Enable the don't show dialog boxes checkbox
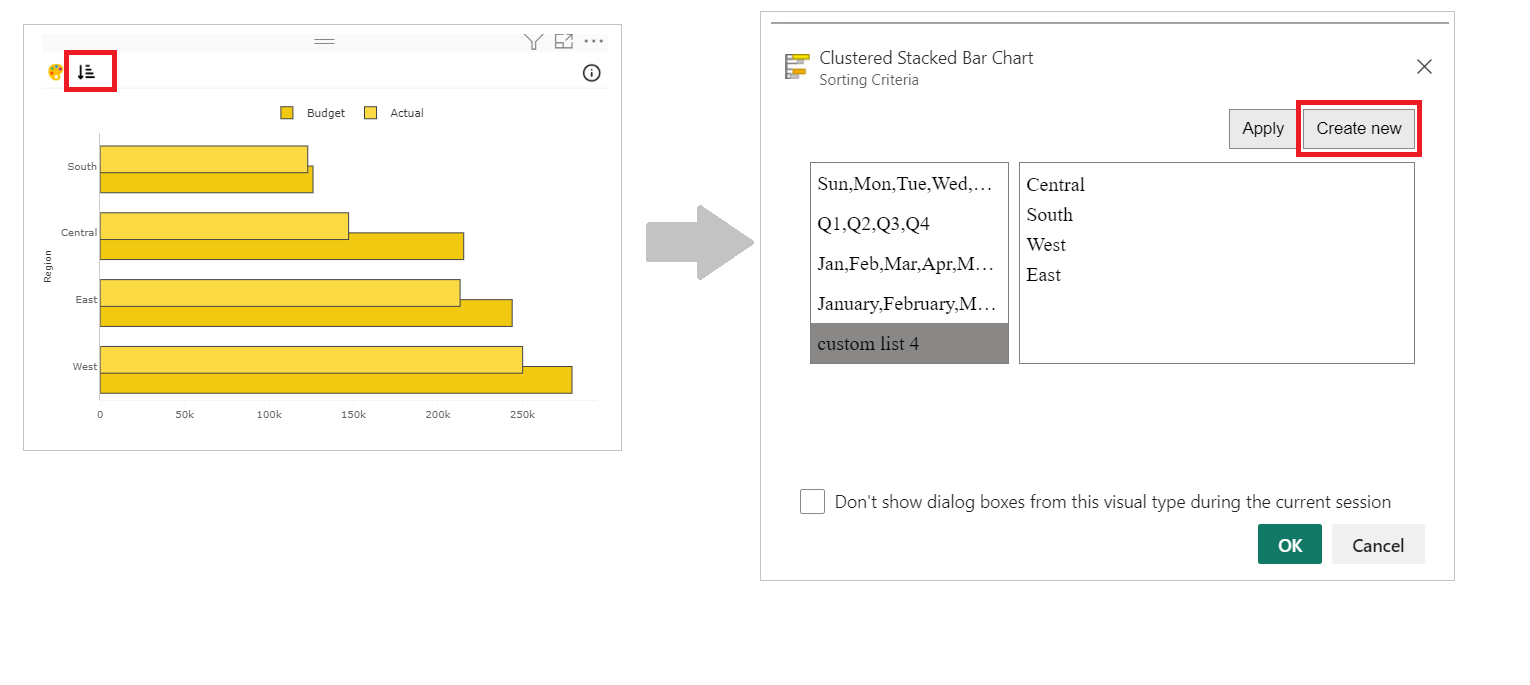The width and height of the screenshot is (1530, 685). click(812, 501)
